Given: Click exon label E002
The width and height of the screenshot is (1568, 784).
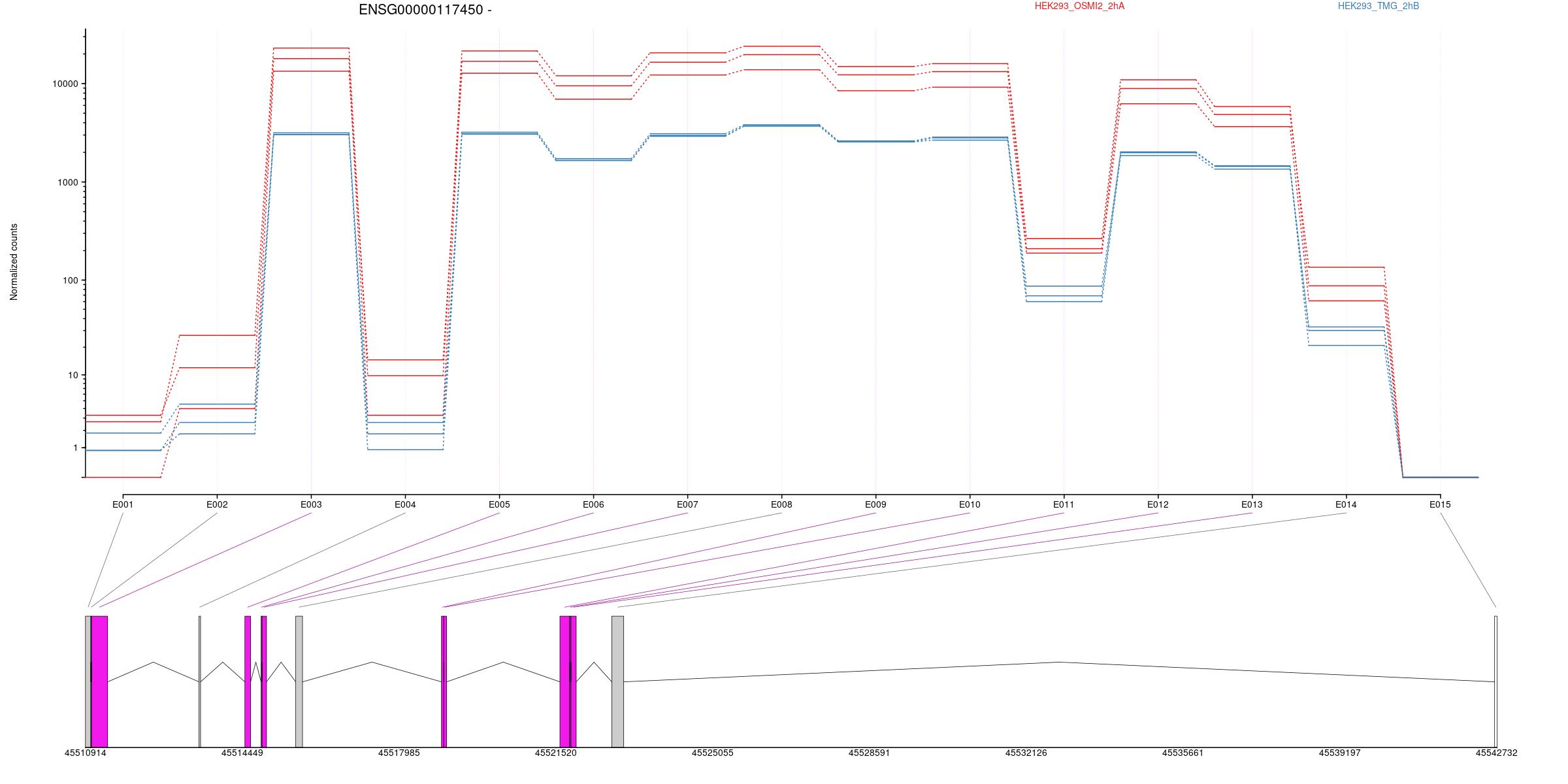Looking at the screenshot, I should pos(217,504).
